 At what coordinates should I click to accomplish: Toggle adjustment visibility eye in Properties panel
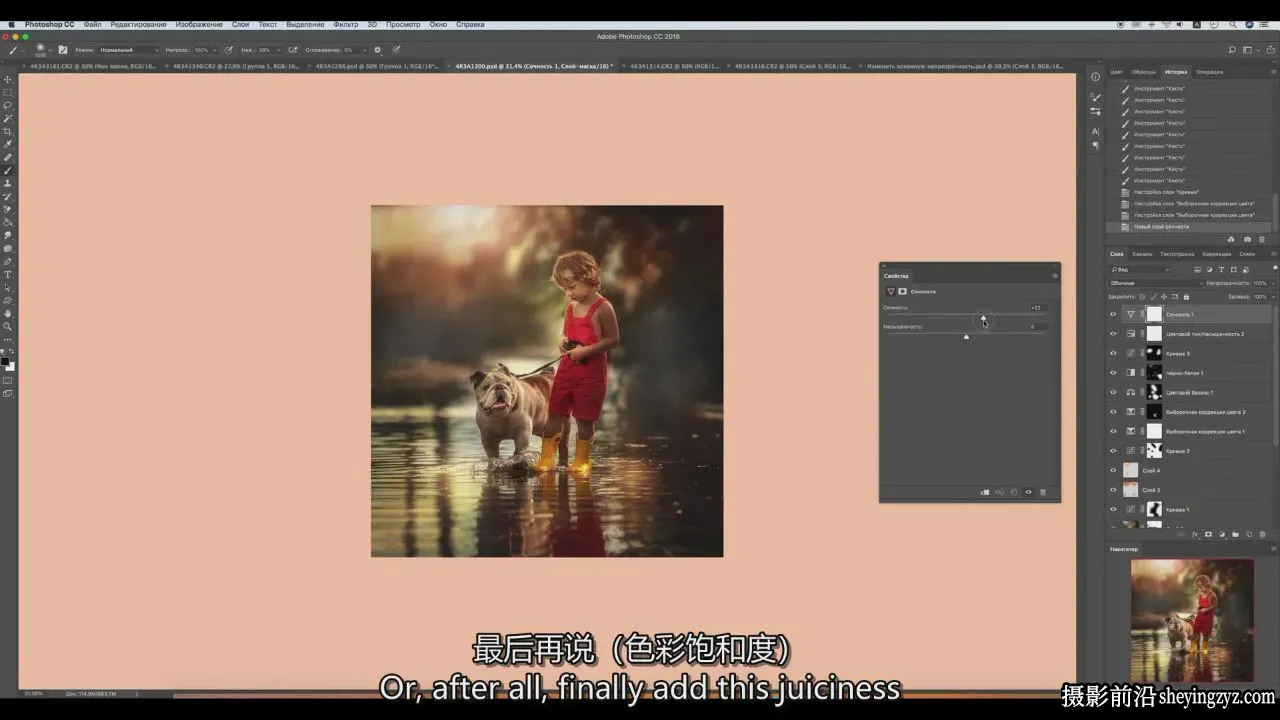pyautogui.click(x=1028, y=492)
